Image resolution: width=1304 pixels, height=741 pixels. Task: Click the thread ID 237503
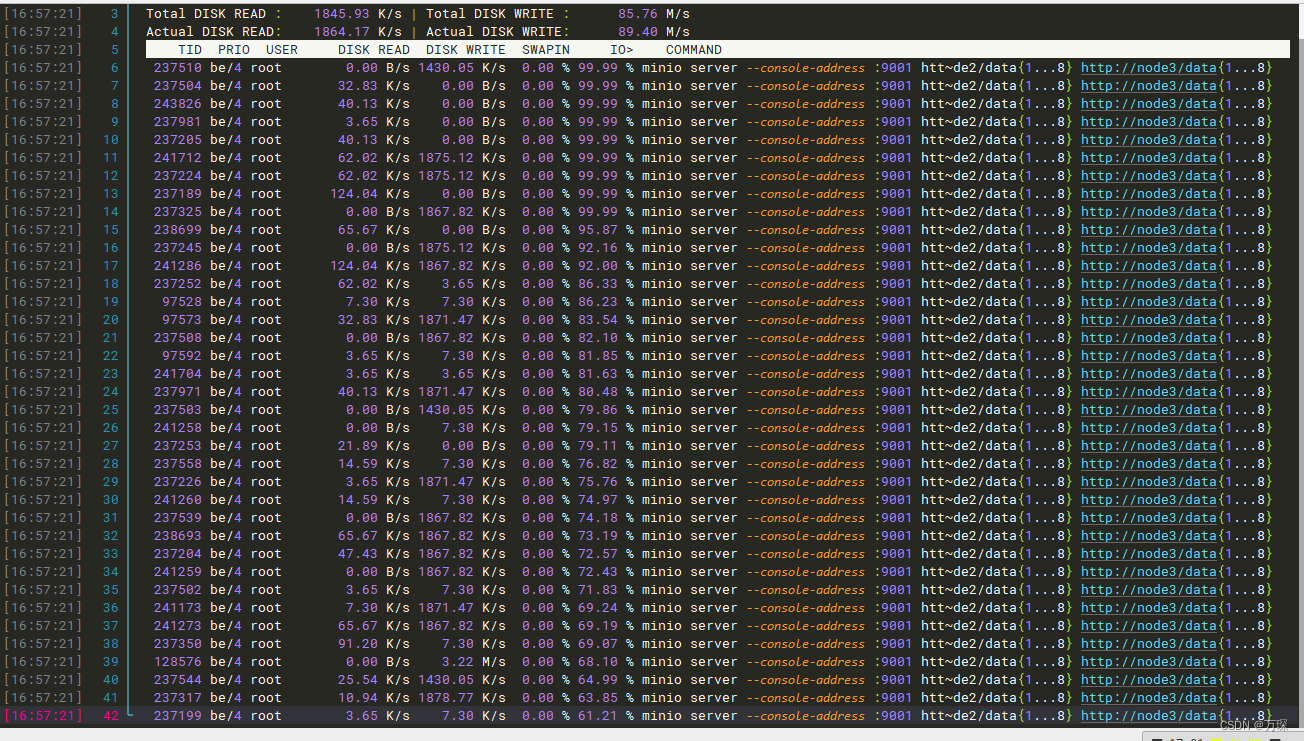coord(178,410)
